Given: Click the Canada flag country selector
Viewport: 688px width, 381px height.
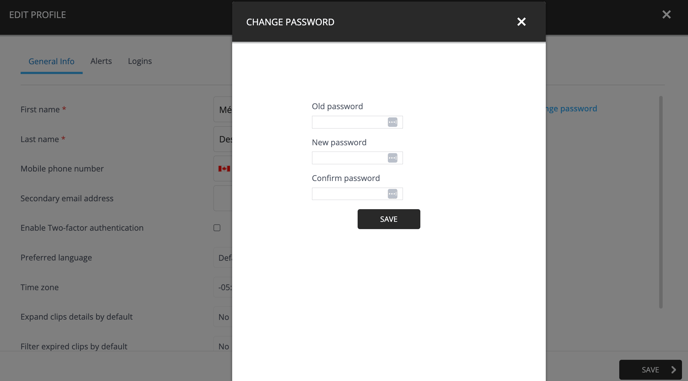Looking at the screenshot, I should coord(224,169).
